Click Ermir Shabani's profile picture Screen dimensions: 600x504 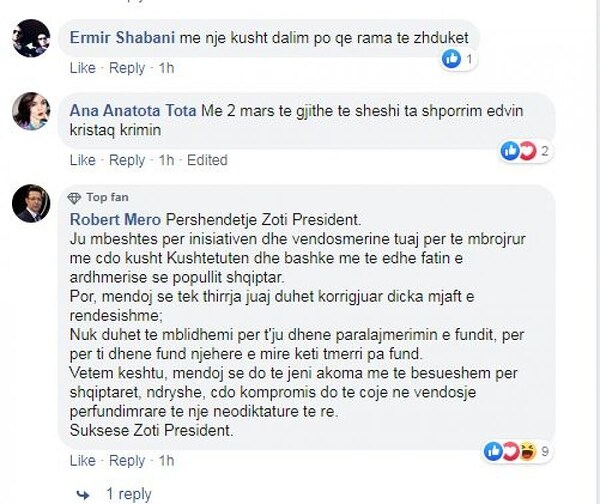(30, 39)
